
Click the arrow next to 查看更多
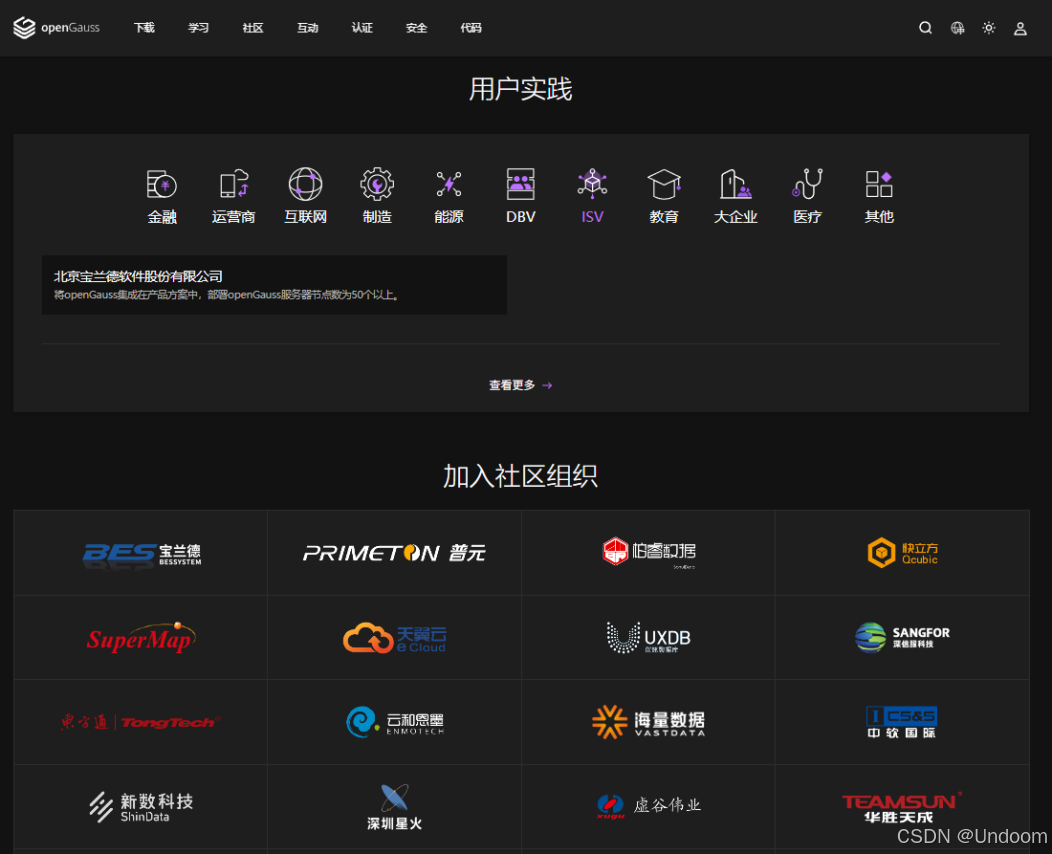click(547, 385)
